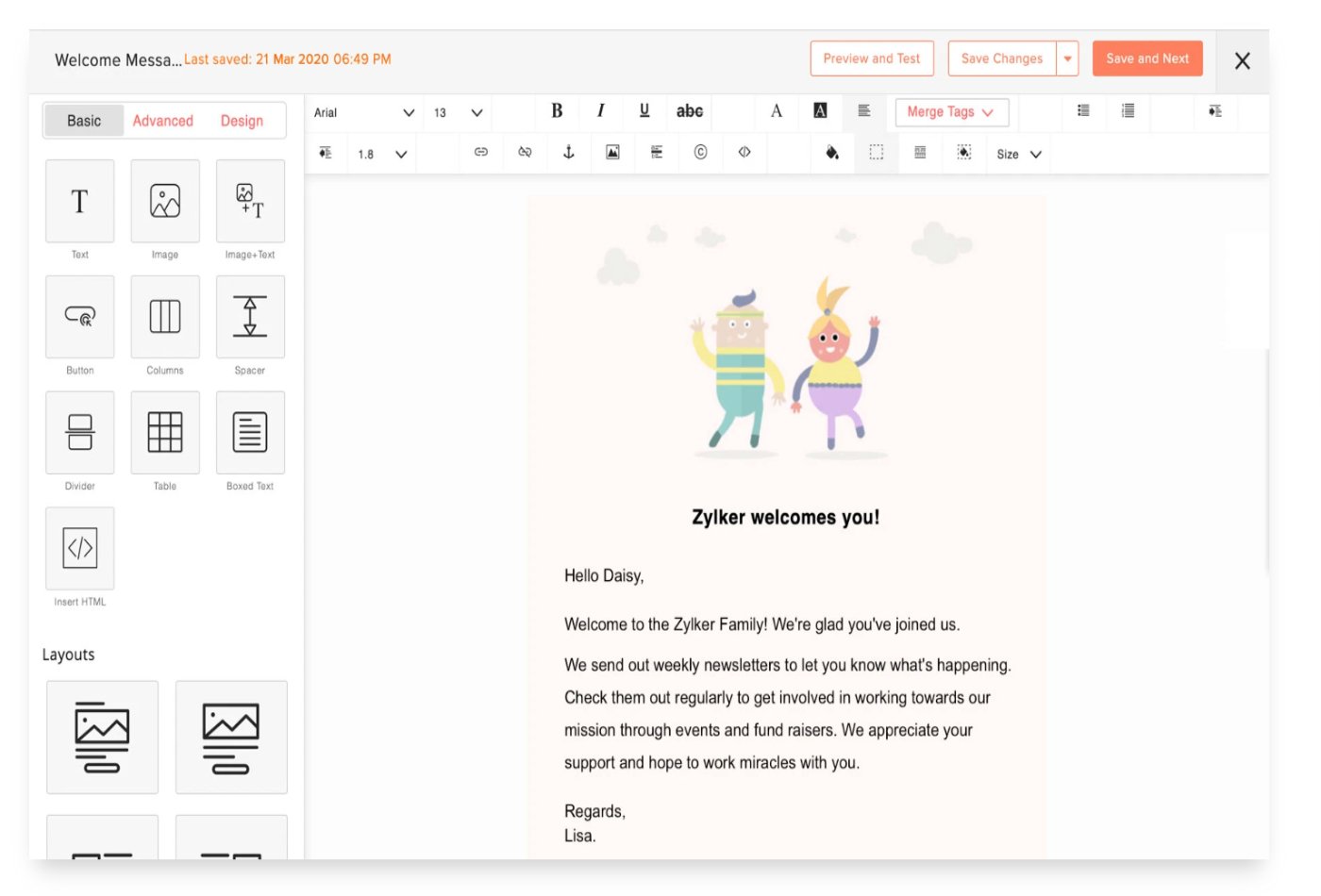Add a Spacer component
This screenshot has width=1321, height=896.
250,317
